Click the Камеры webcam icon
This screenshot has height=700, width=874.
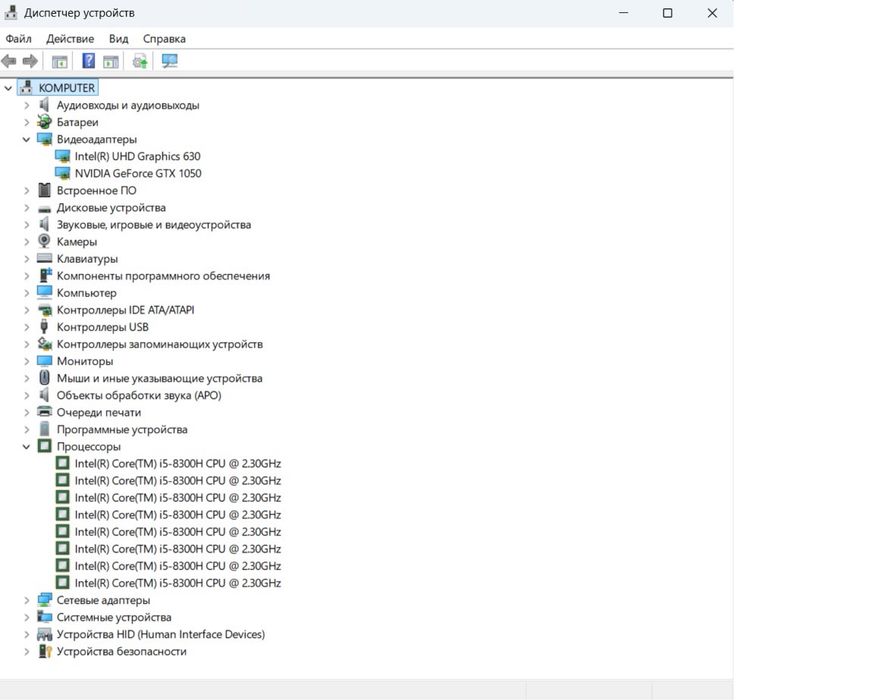click(x=44, y=241)
